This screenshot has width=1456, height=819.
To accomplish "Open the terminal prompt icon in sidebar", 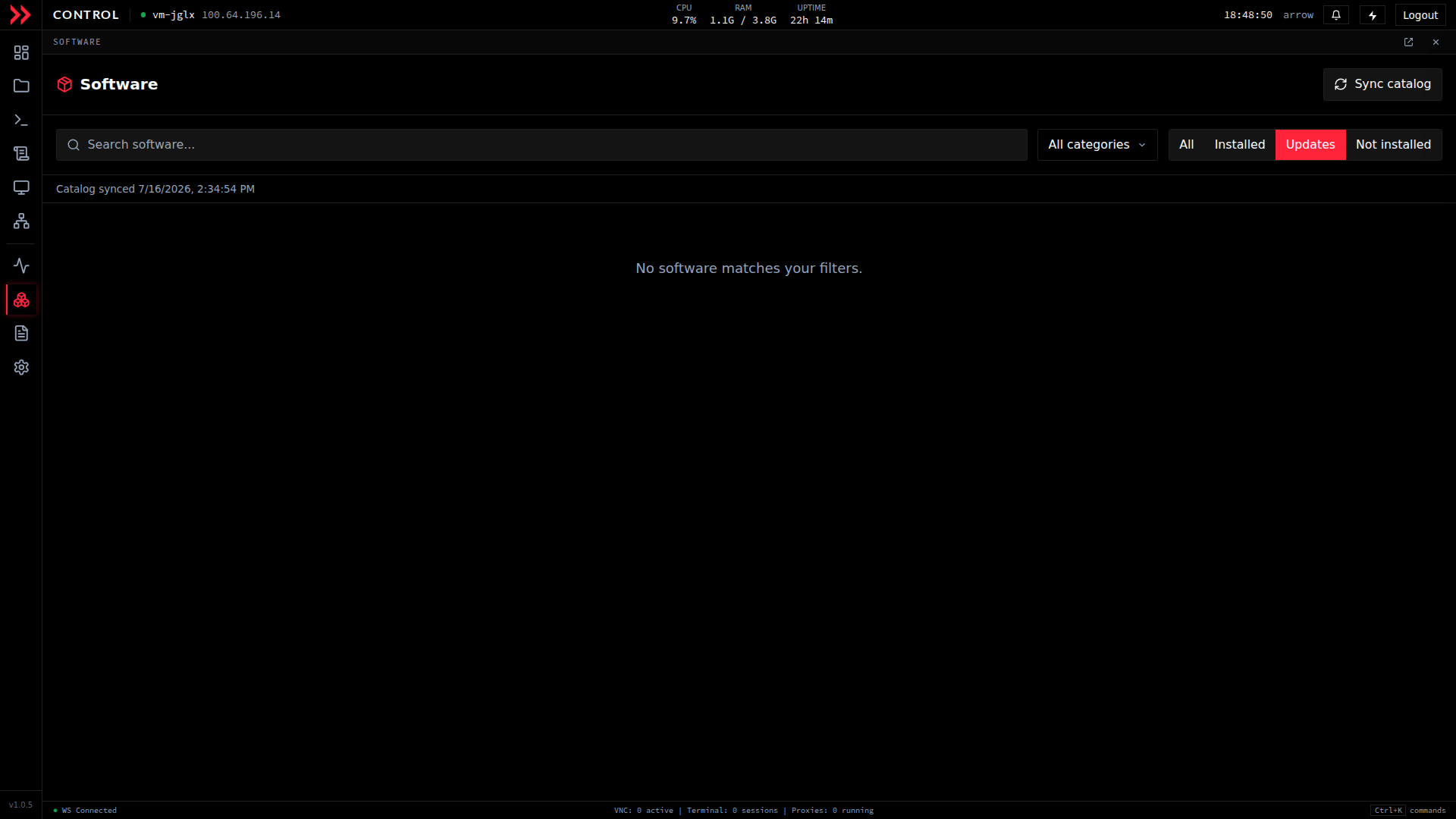I will tap(21, 120).
